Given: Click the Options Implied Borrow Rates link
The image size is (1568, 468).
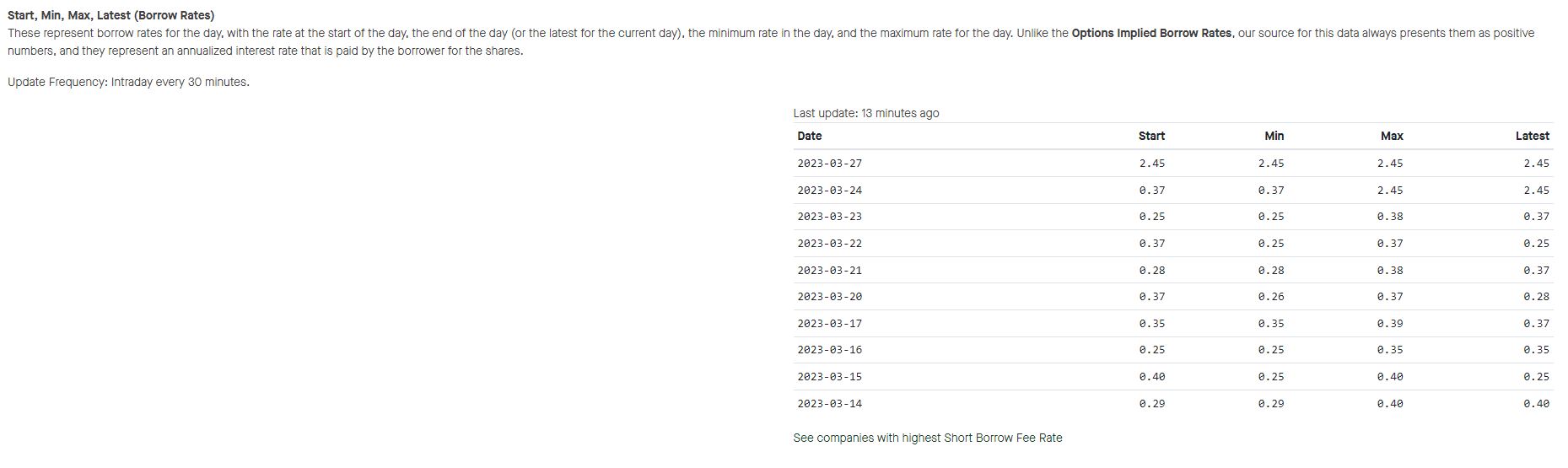Looking at the screenshot, I should pos(1151,33).
